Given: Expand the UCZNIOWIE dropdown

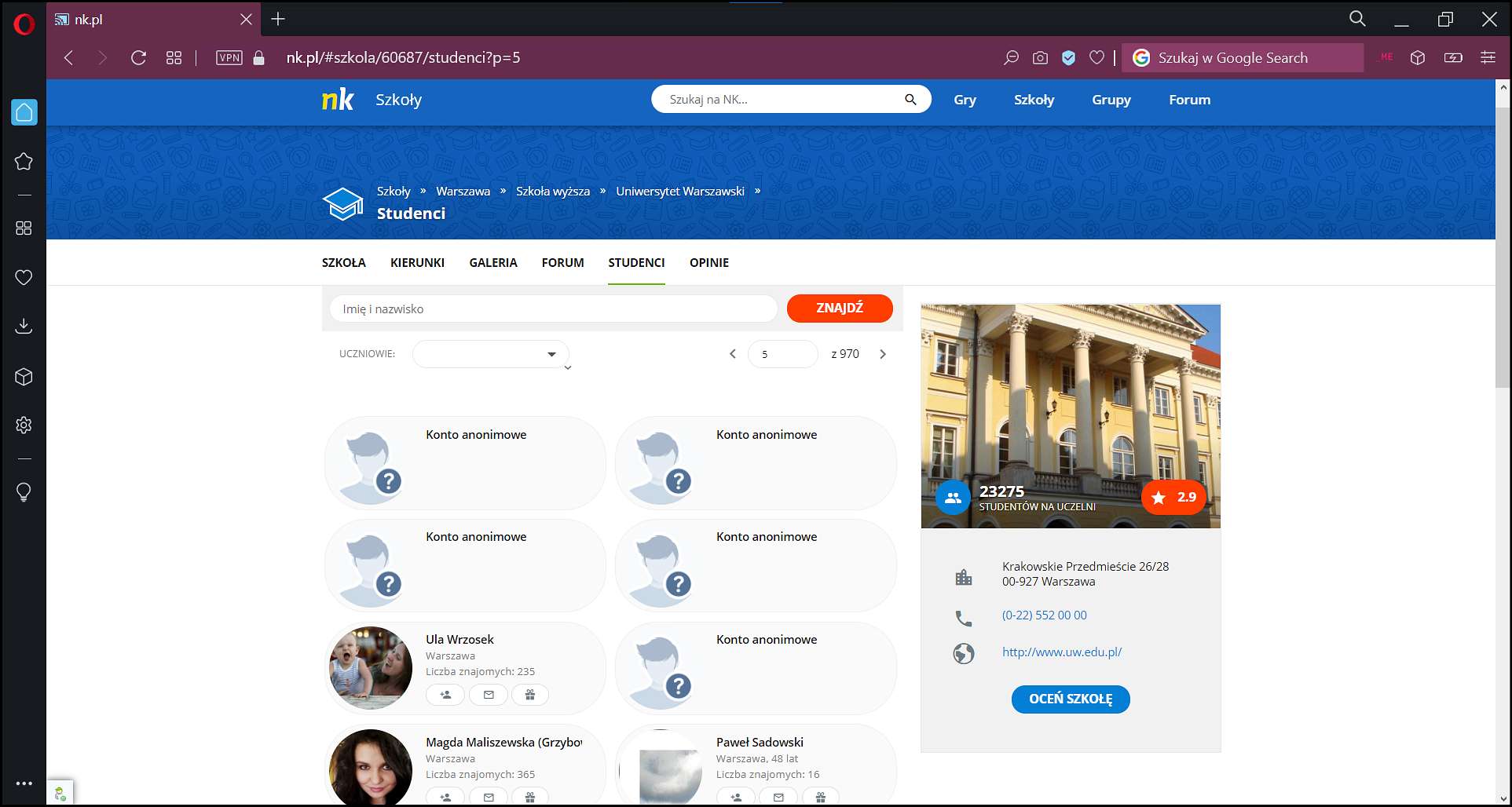Looking at the screenshot, I should [x=490, y=354].
